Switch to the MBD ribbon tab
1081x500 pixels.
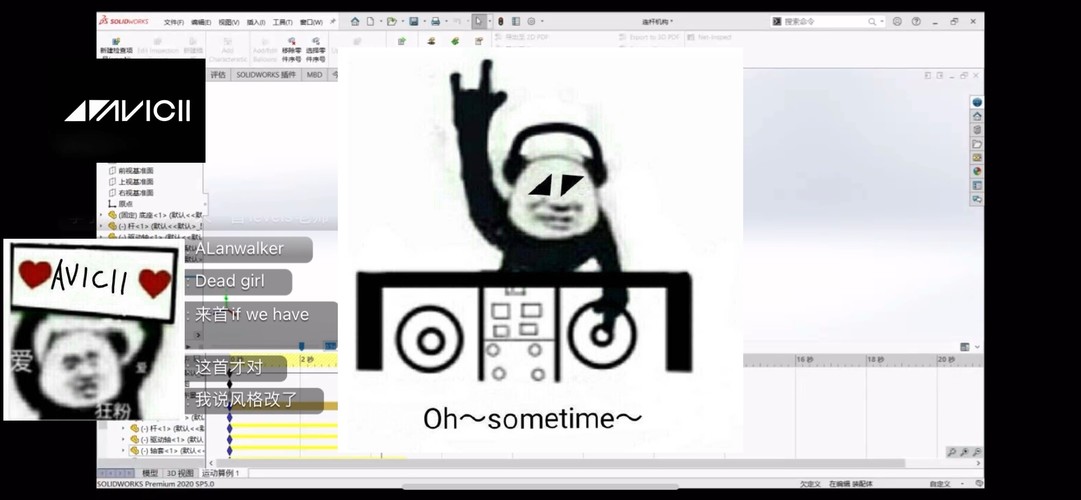click(314, 74)
